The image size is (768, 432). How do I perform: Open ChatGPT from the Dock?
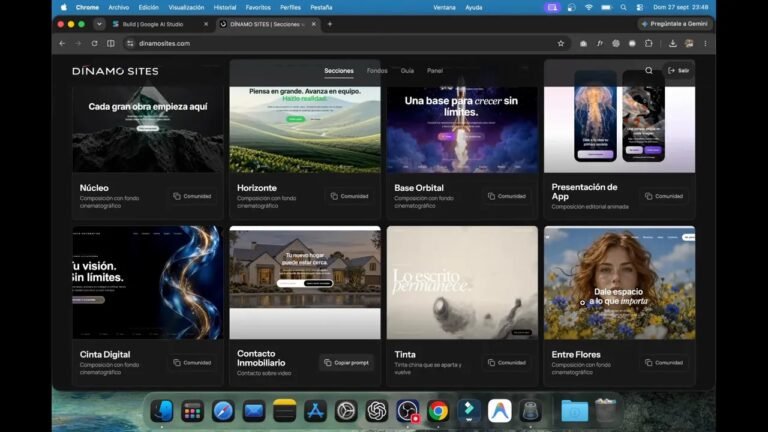(377, 411)
